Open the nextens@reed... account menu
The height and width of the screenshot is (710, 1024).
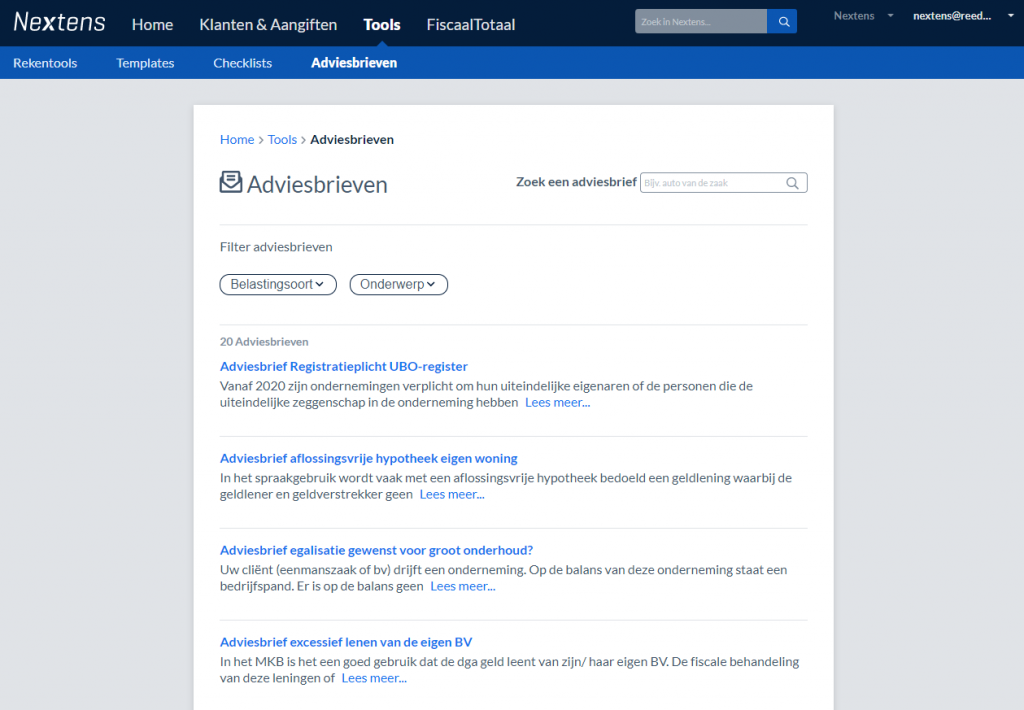pos(963,16)
